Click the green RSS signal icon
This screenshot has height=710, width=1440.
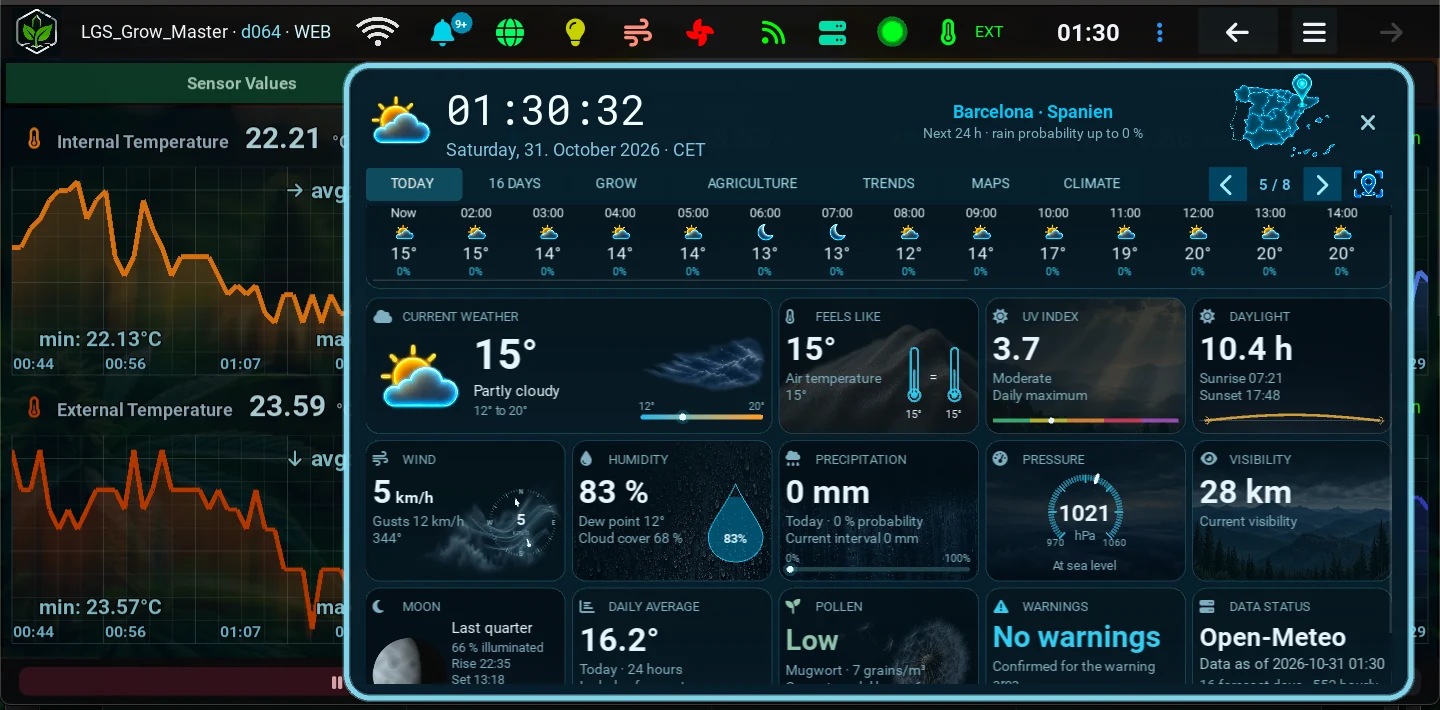[772, 32]
